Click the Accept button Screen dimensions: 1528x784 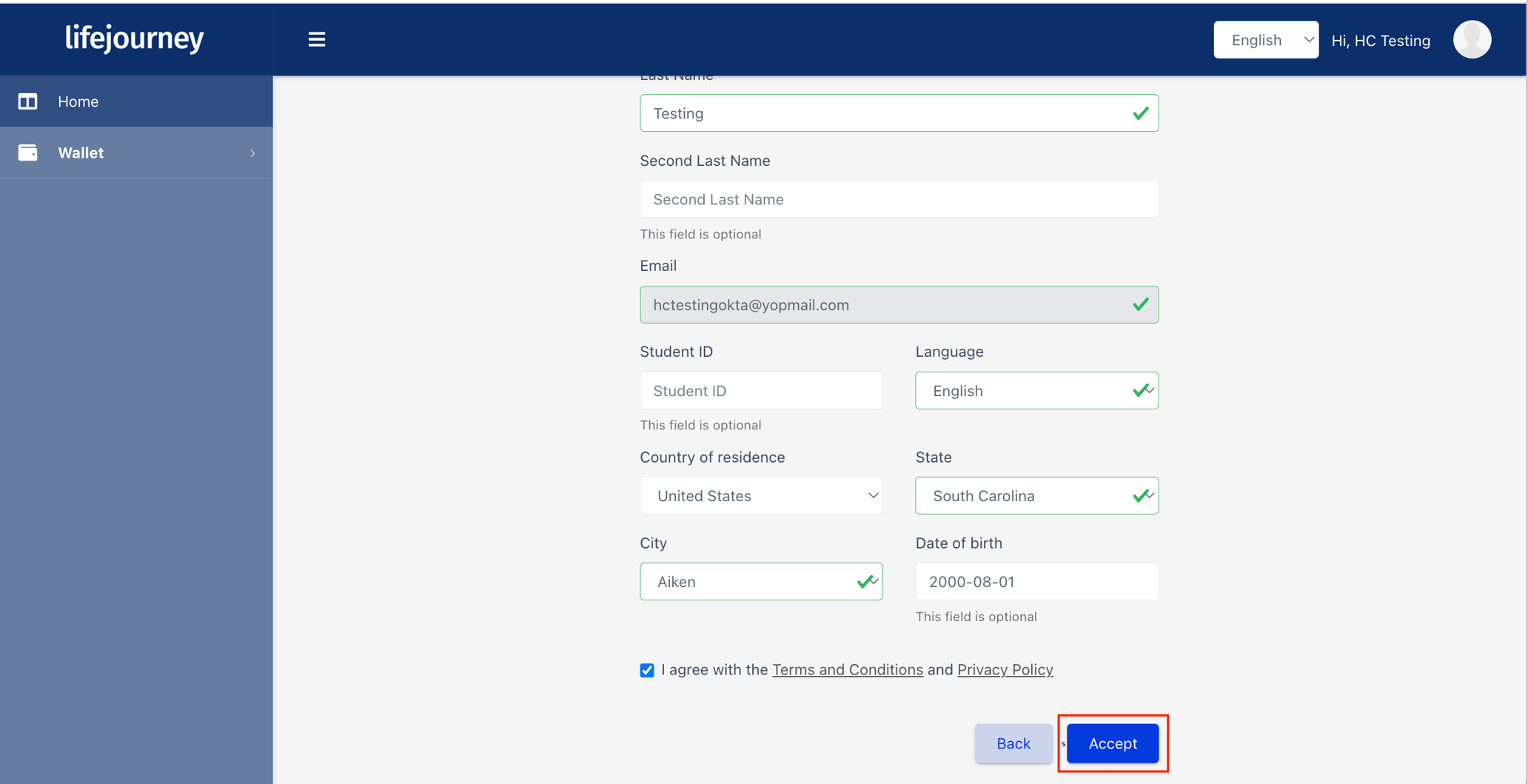[x=1111, y=743]
